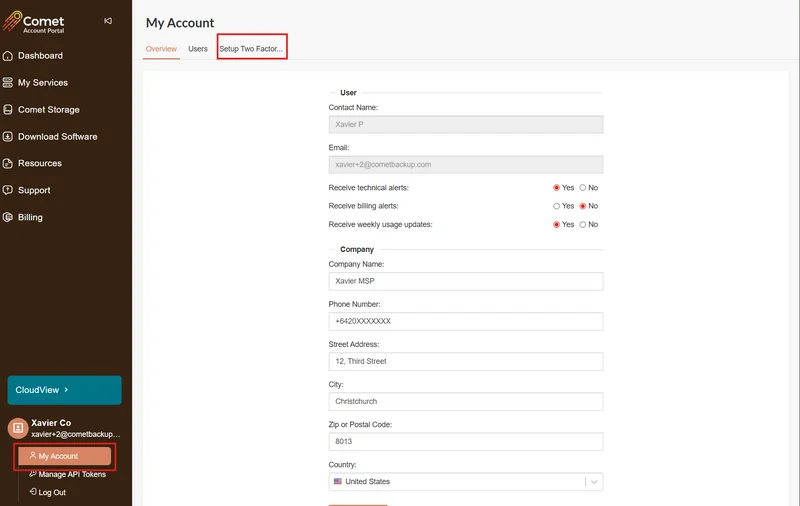Click the Xavier Co account profile

click(64, 428)
